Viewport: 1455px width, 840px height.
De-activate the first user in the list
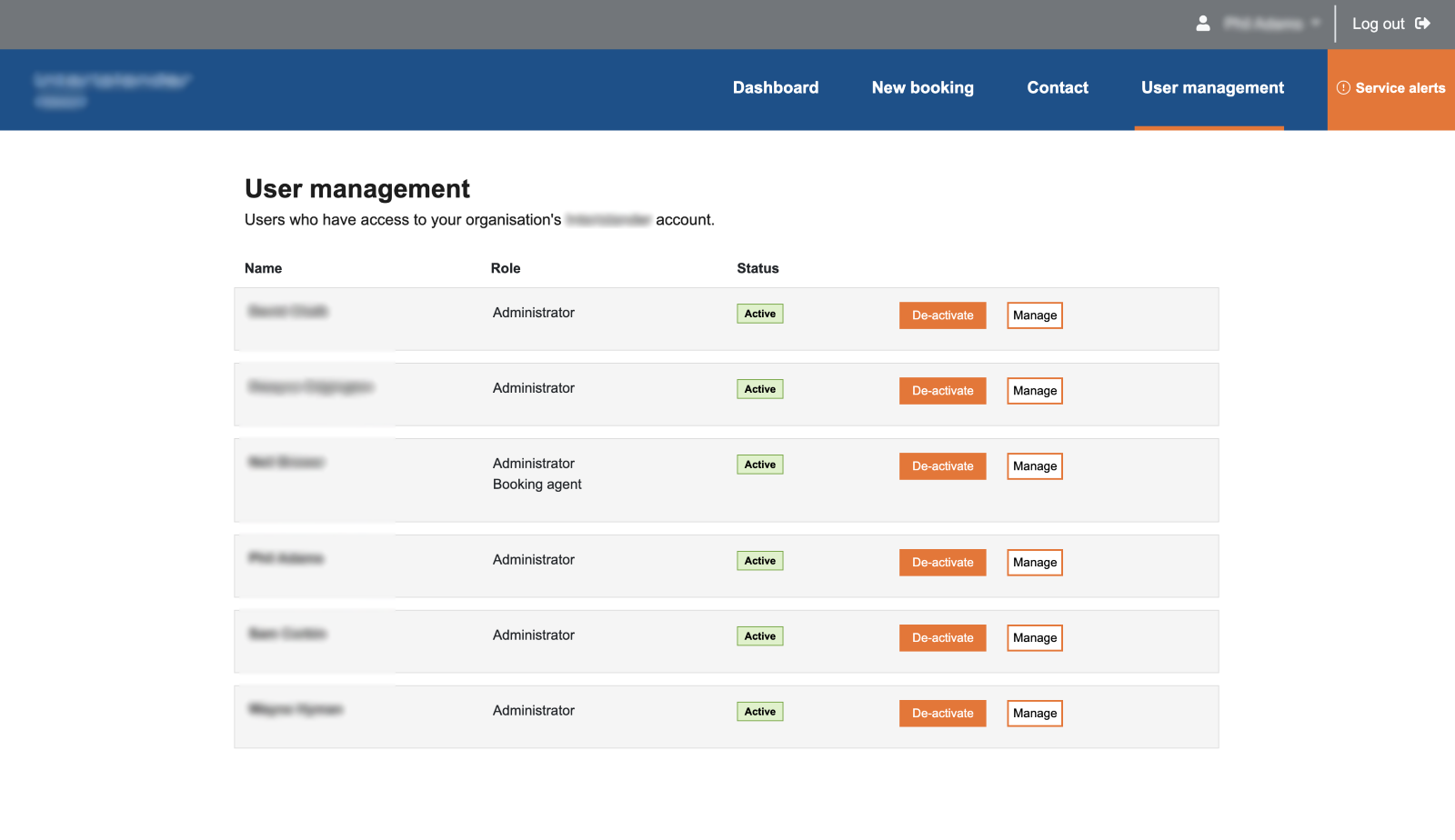pyautogui.click(x=942, y=315)
